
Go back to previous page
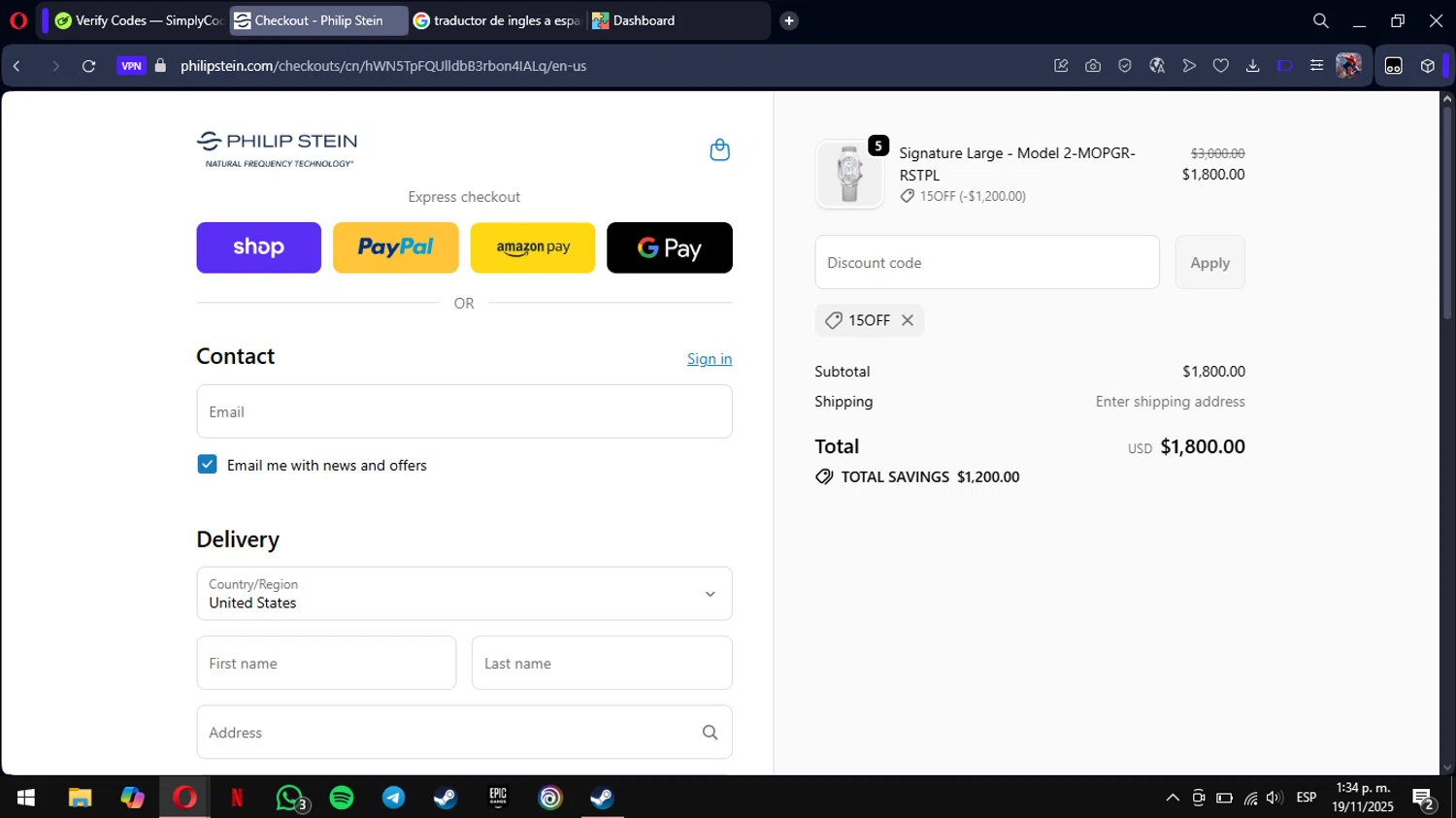pos(17,66)
